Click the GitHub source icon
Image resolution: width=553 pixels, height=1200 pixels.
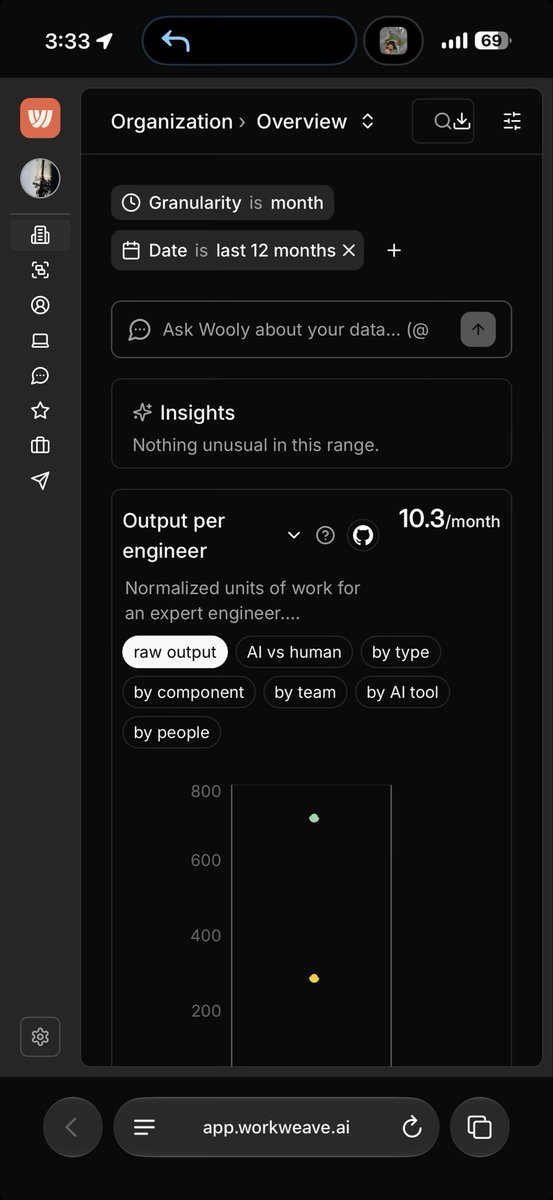[x=363, y=535]
